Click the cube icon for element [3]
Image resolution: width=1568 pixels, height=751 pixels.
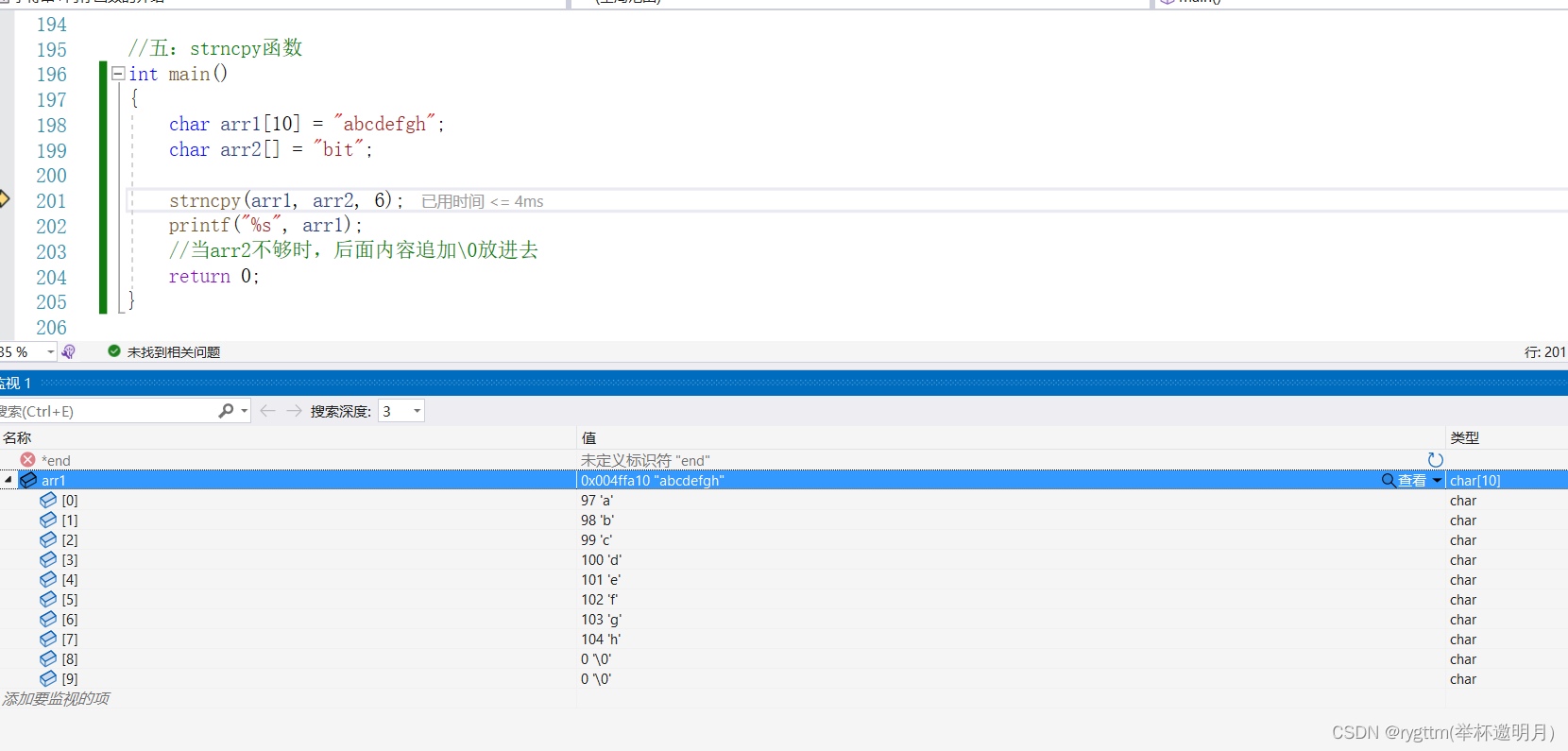(x=48, y=559)
